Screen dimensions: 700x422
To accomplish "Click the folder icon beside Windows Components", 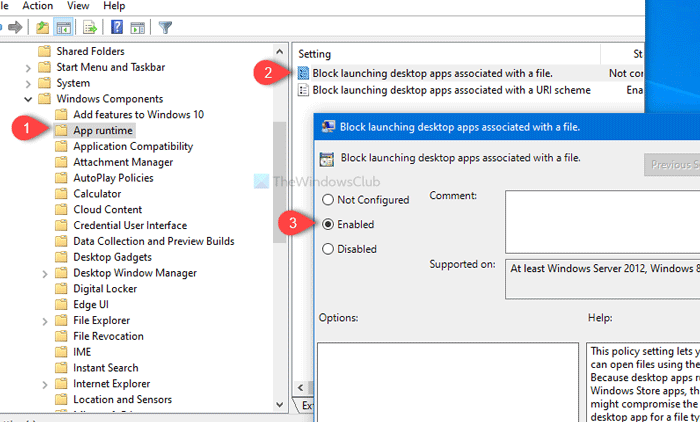I will (44, 99).
